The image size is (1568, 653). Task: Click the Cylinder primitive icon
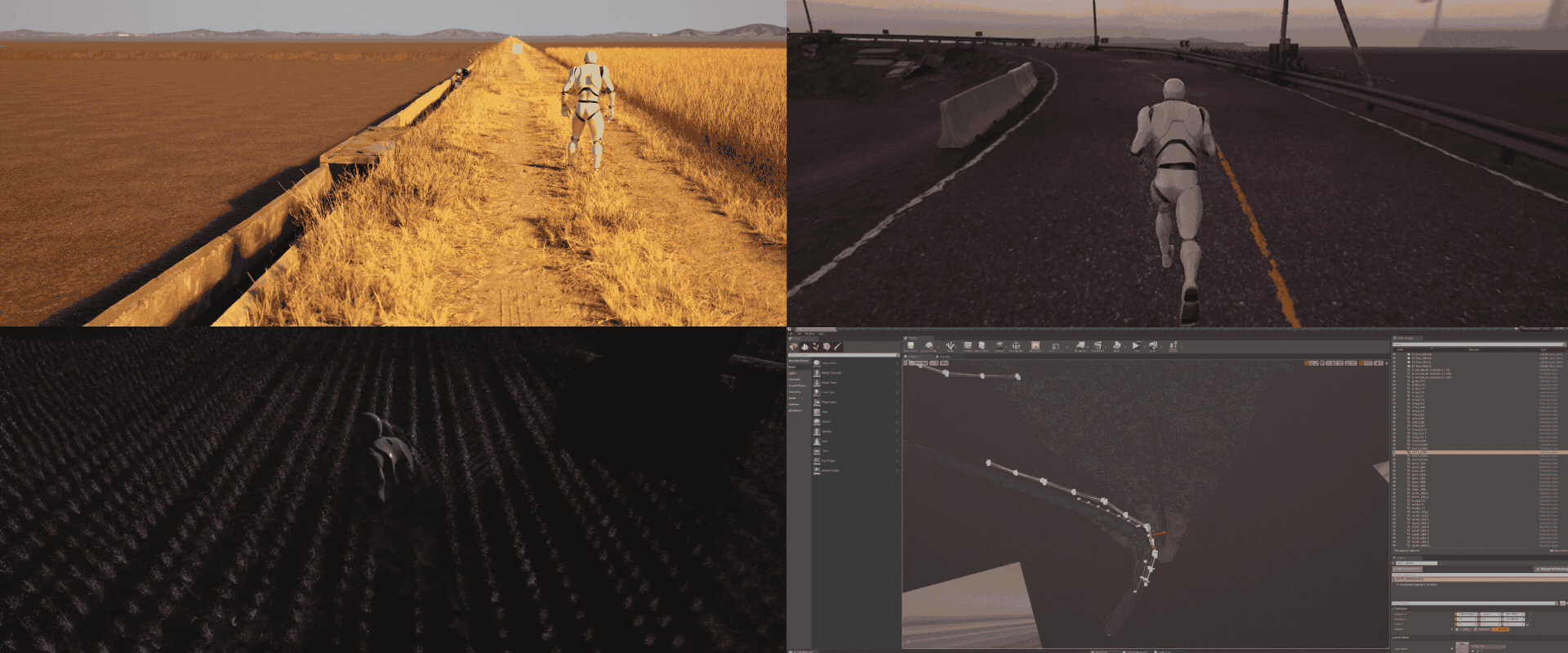click(x=817, y=431)
